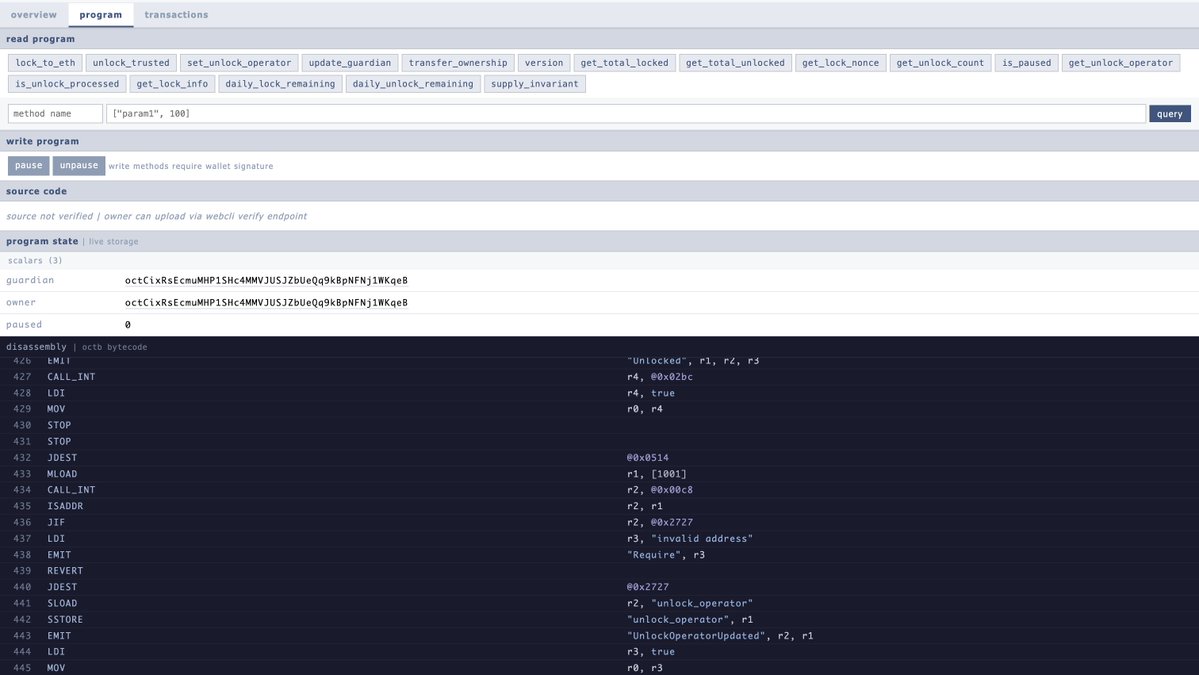Click the "UnlockOperatorUpdated" operand text
Screen dimensions: 1199x675
coord(698,635)
